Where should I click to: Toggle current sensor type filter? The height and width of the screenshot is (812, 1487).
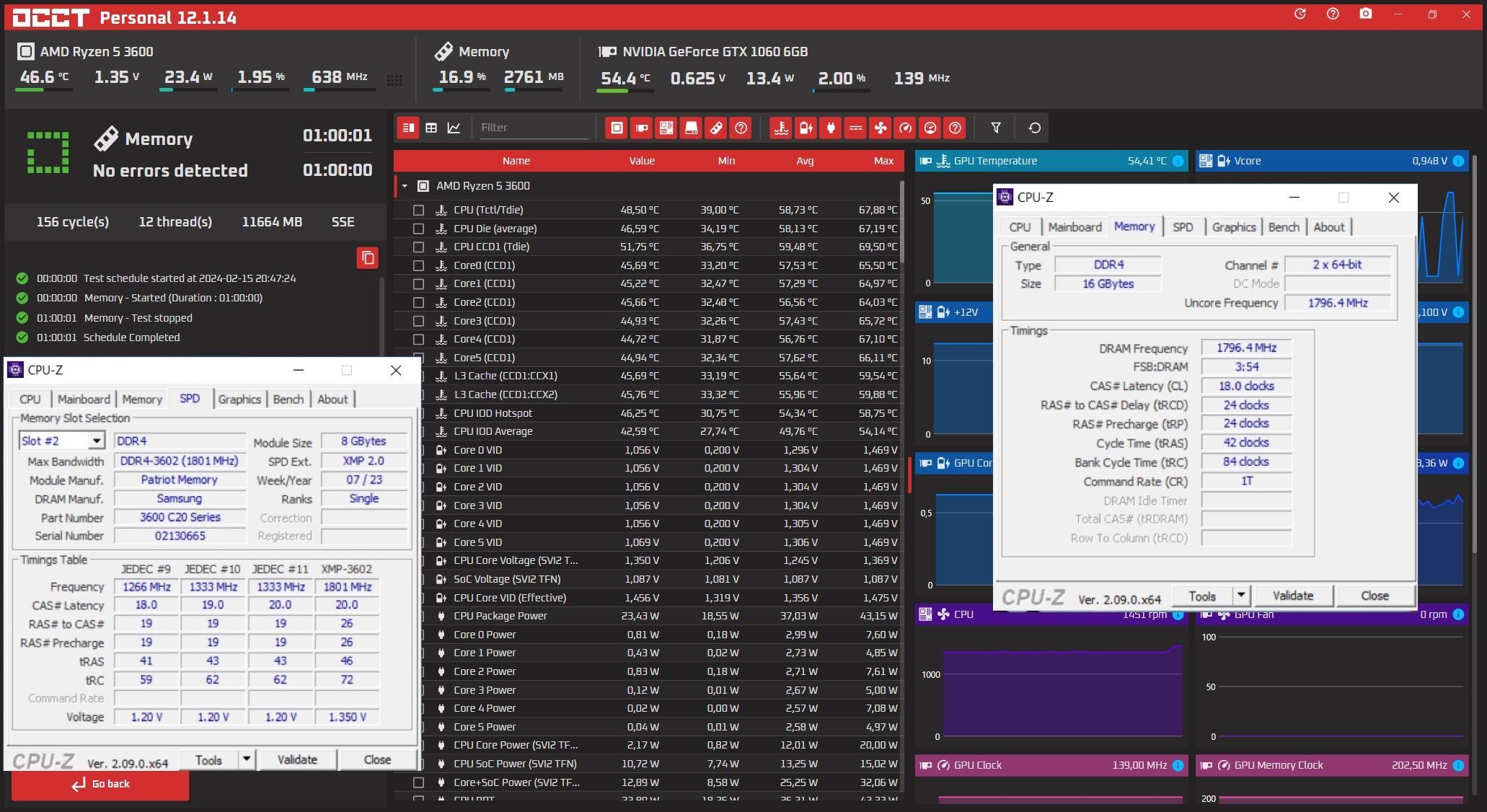855,128
